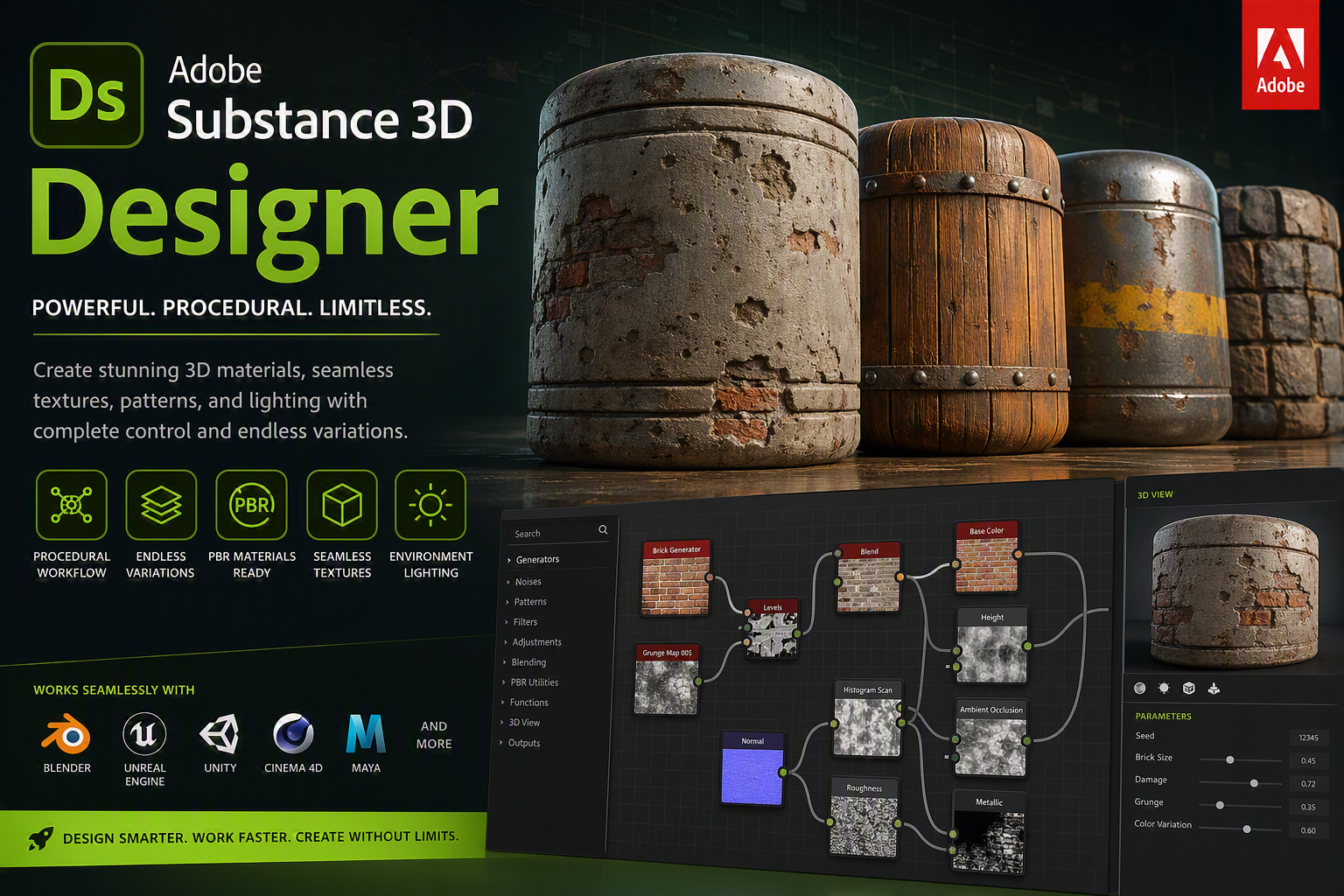Image resolution: width=1344 pixels, height=896 pixels.
Task: Click the Unity logo icon
Action: 220,734
